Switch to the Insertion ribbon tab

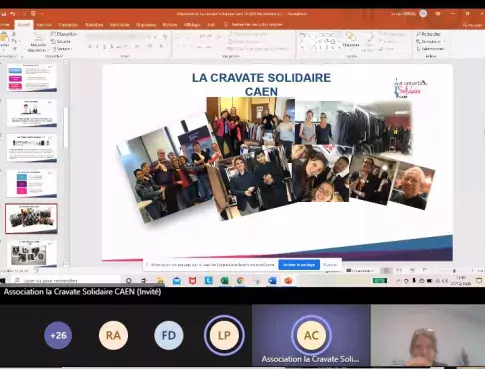[44, 25]
